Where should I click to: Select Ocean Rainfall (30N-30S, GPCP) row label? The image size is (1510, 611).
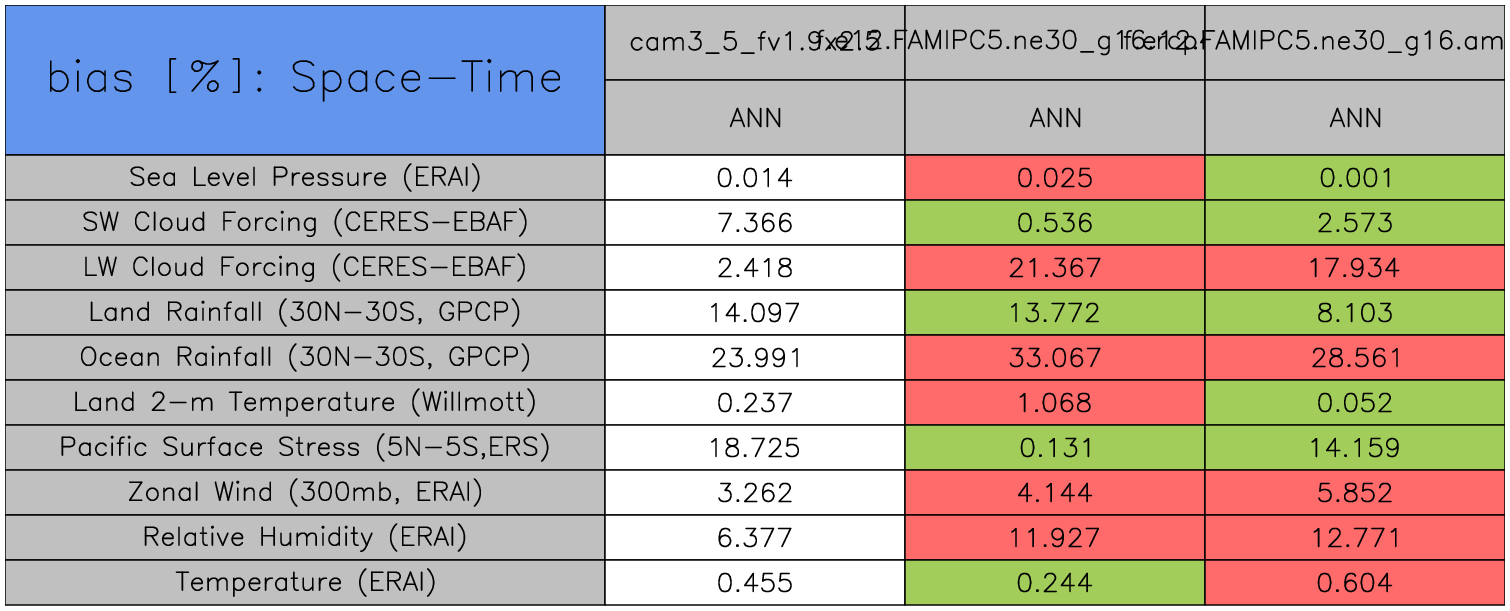(305, 358)
